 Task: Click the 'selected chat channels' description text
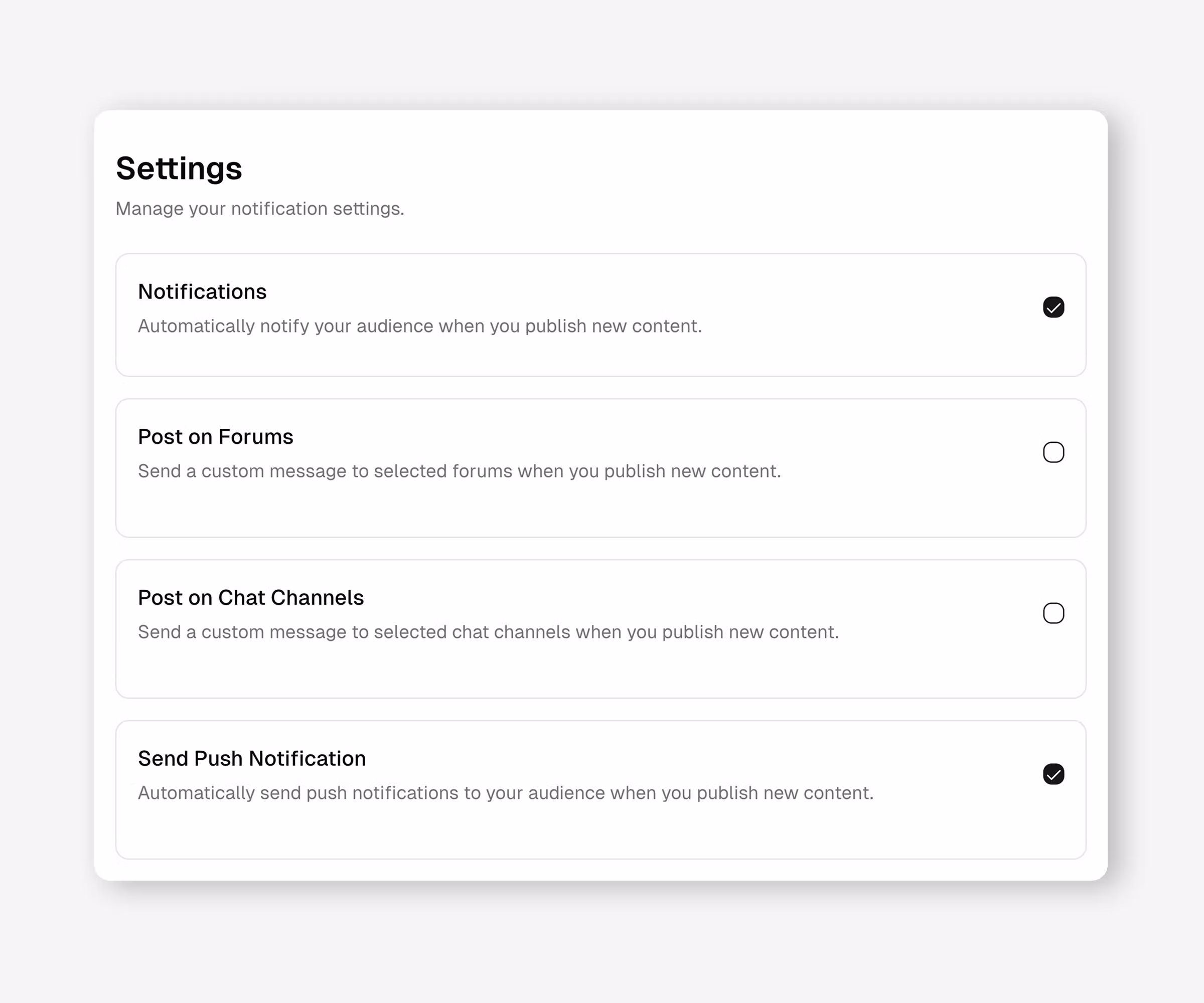pyautogui.click(x=488, y=632)
